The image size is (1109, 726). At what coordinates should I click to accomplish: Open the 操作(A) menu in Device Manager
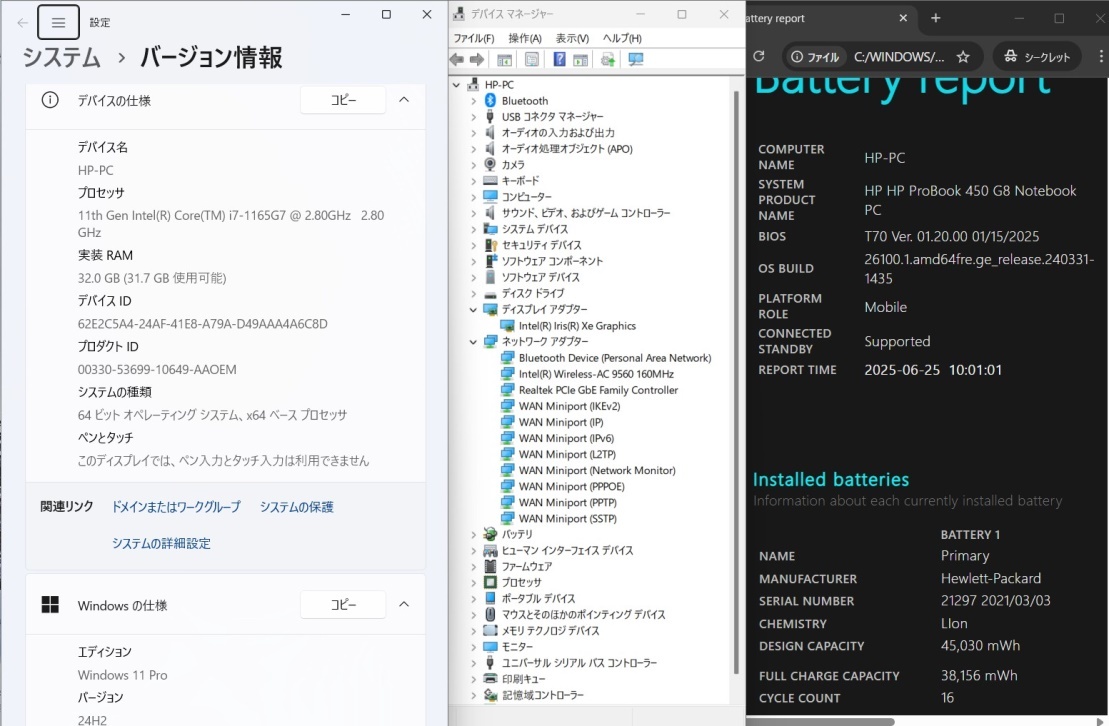click(x=525, y=38)
